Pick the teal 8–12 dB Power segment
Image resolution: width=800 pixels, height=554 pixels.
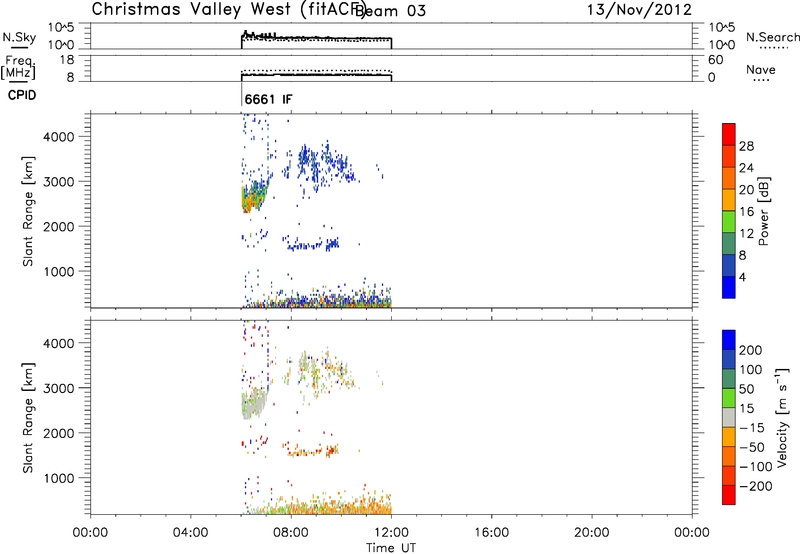pos(729,243)
